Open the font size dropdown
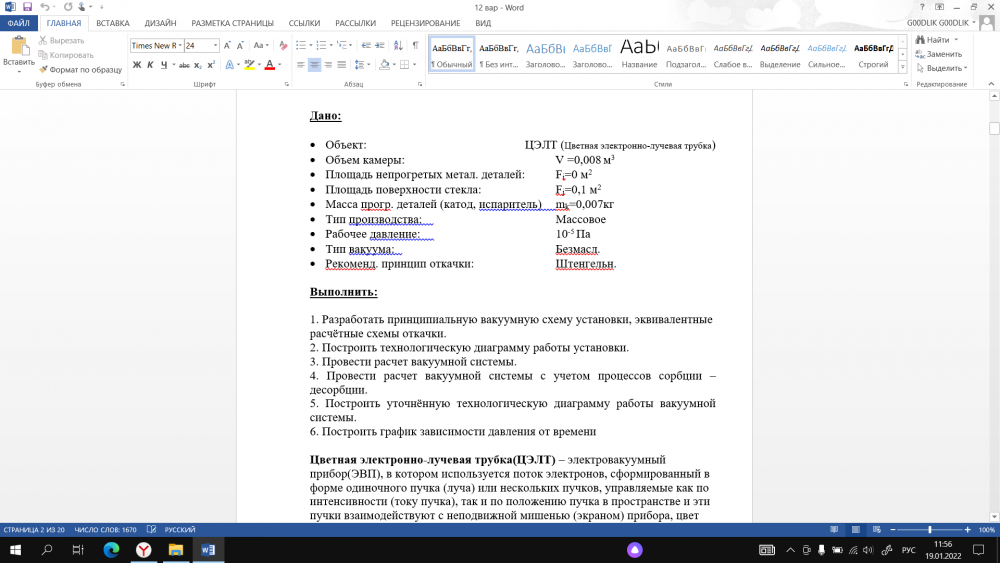 215,45
